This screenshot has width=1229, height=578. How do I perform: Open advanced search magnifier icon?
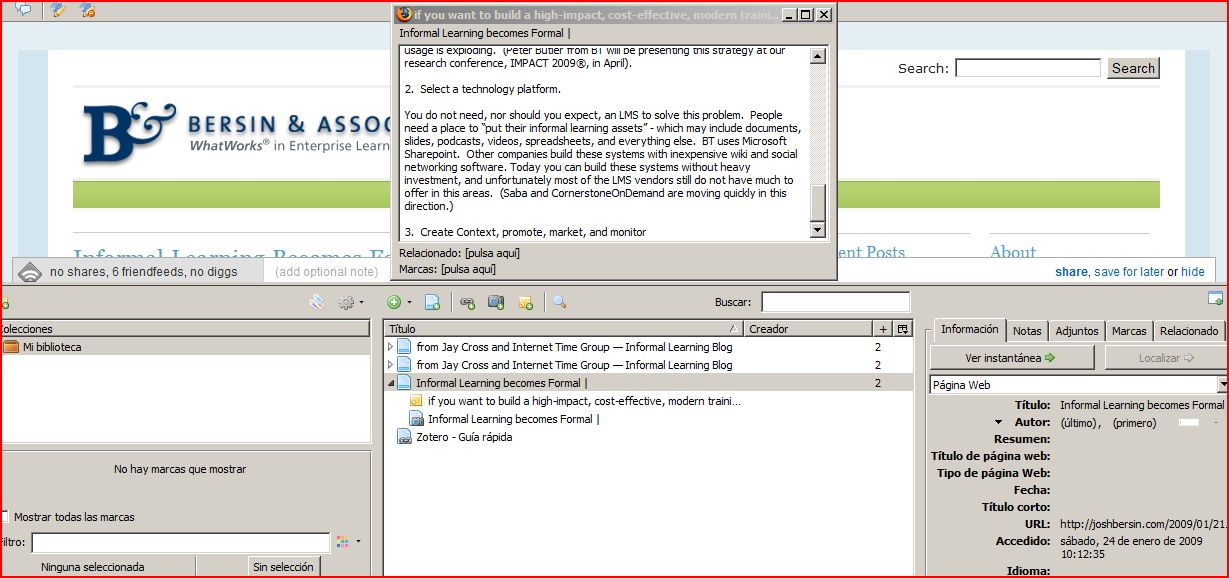(559, 302)
